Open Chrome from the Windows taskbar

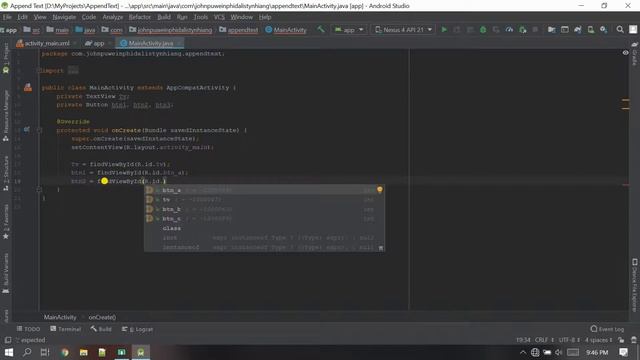pyautogui.click(x=64, y=352)
